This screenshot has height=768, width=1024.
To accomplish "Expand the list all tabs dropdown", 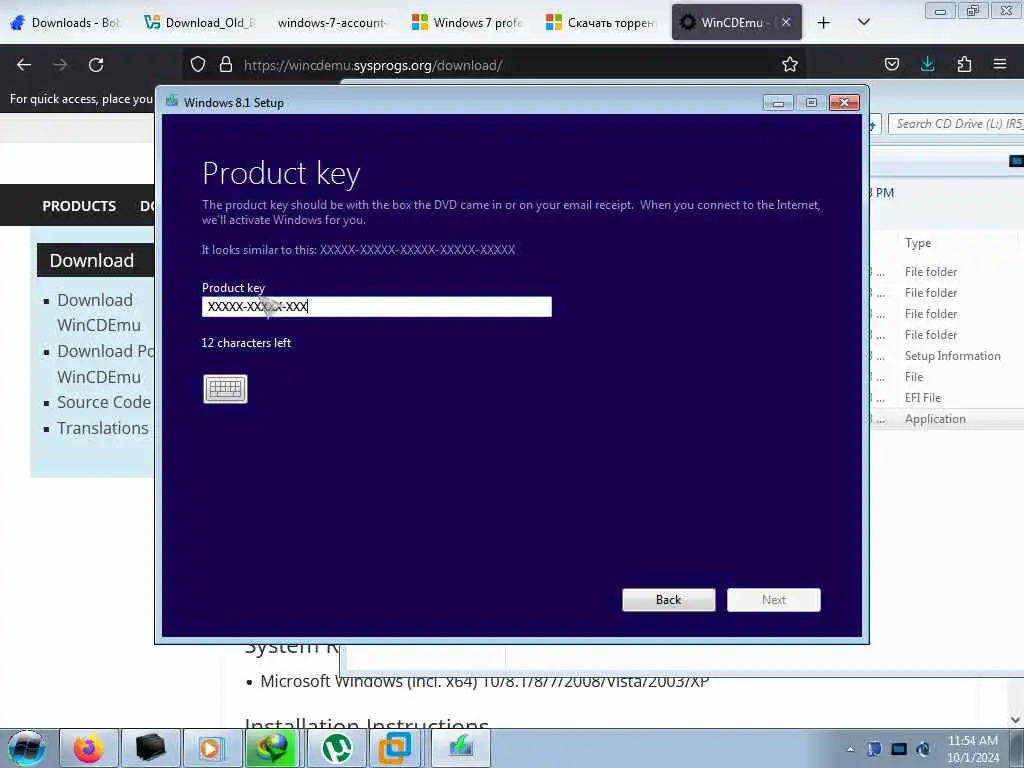I will pos(863,22).
